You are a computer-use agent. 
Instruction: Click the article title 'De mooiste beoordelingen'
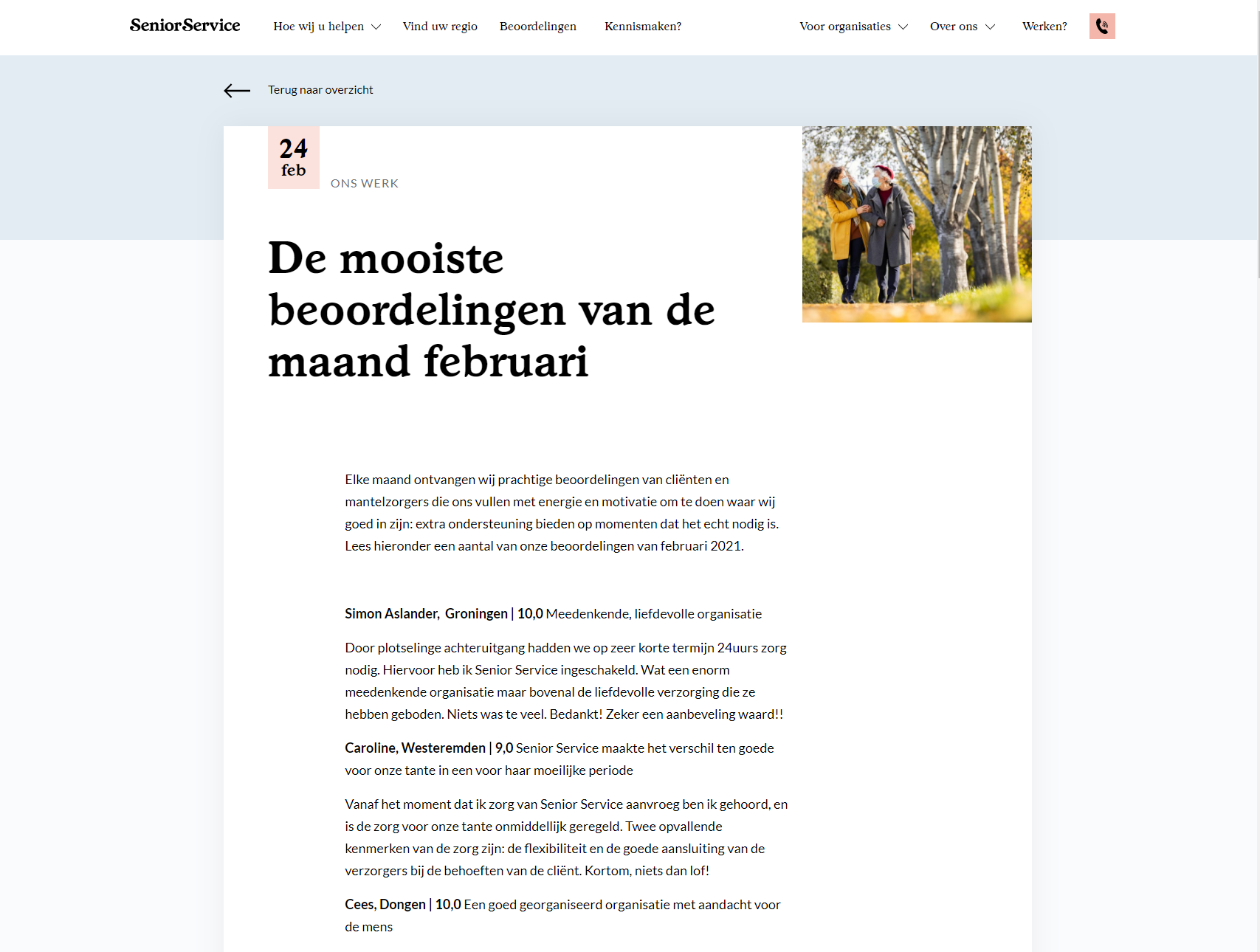[x=492, y=310]
